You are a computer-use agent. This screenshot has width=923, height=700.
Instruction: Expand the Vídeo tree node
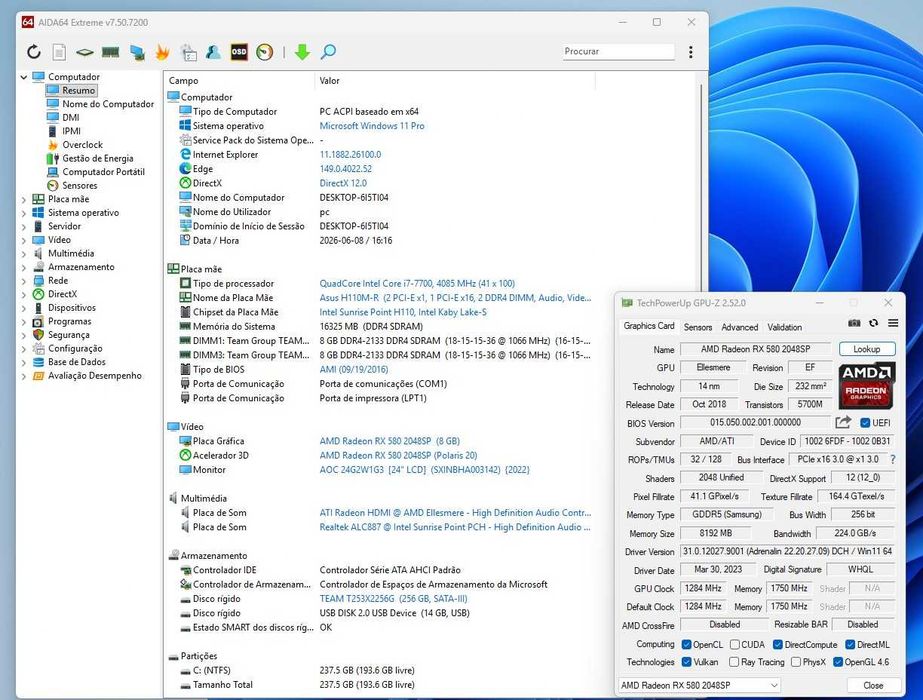coord(24,240)
